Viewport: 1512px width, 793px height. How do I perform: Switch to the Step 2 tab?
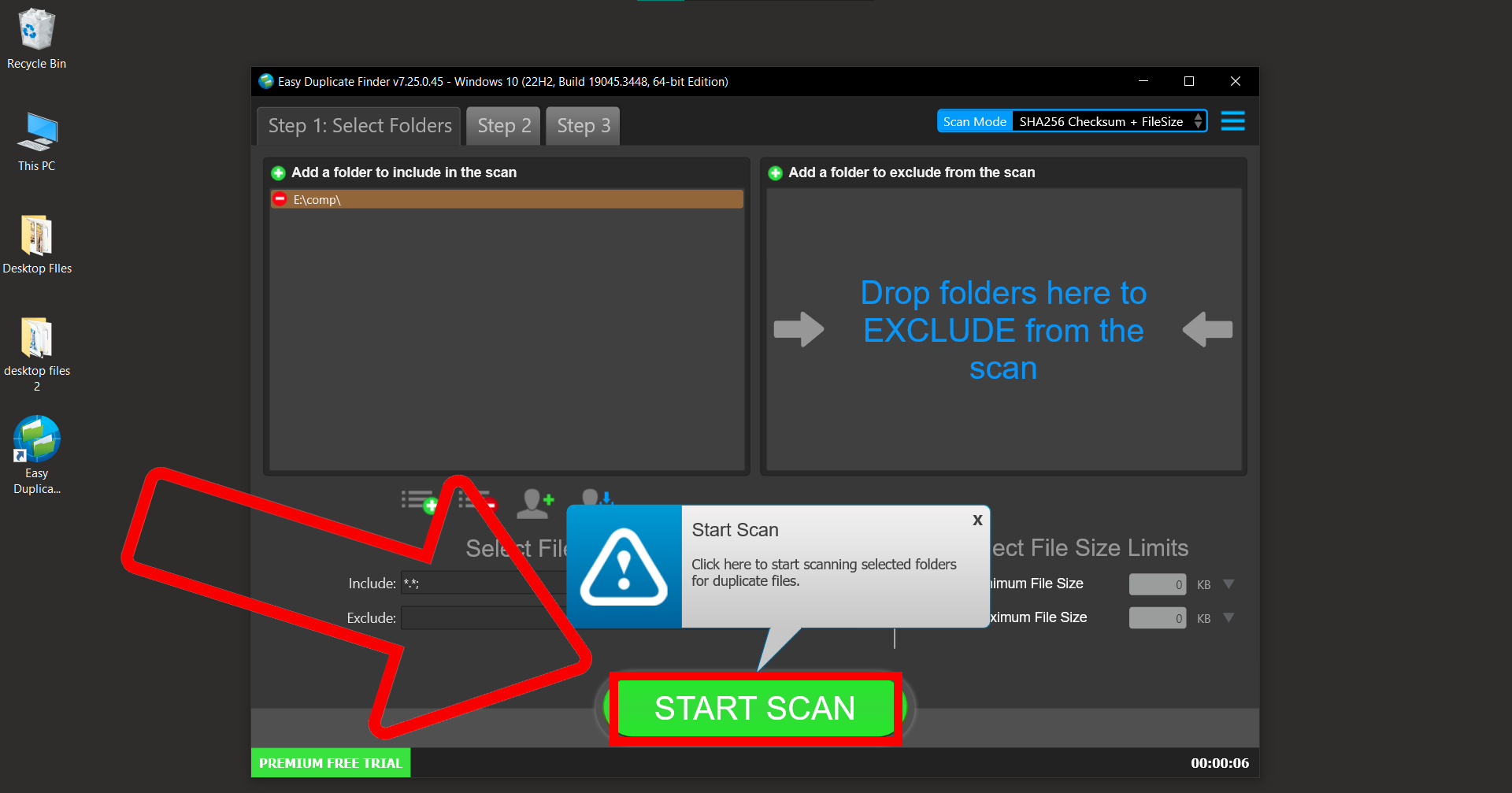point(502,125)
